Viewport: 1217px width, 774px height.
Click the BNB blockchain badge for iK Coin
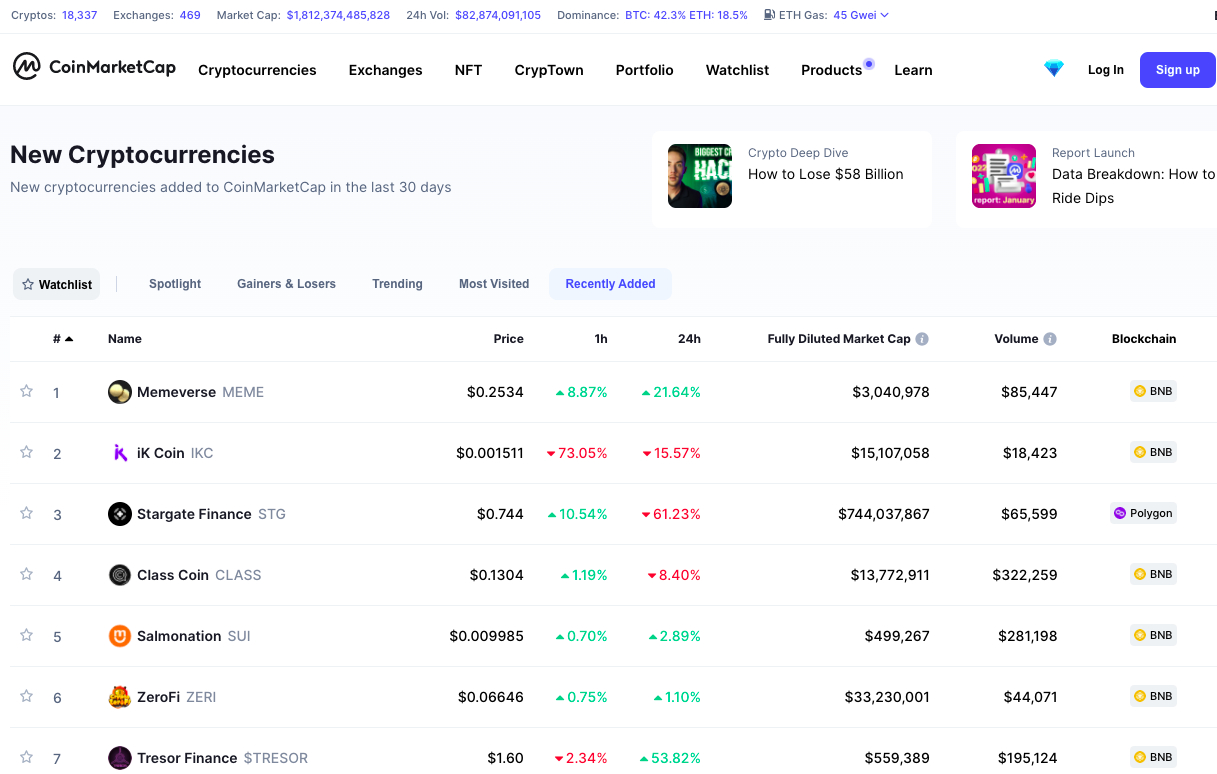pos(1153,452)
